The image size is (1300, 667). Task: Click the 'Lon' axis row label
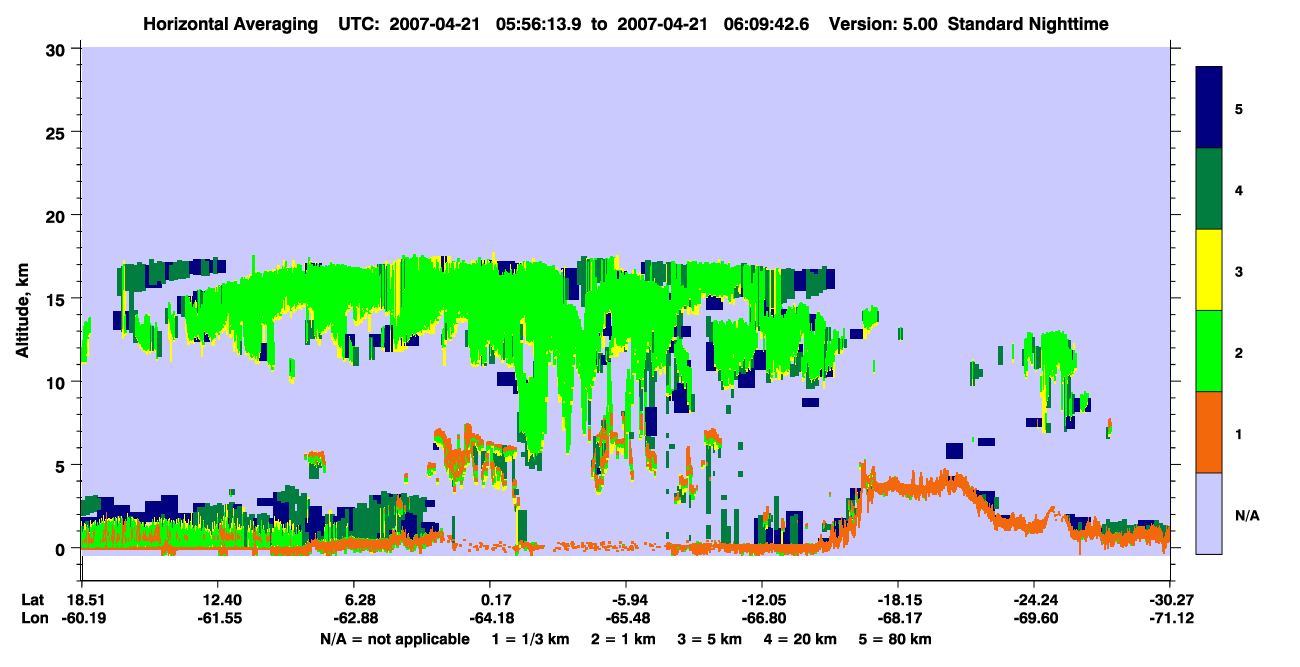click(x=33, y=619)
